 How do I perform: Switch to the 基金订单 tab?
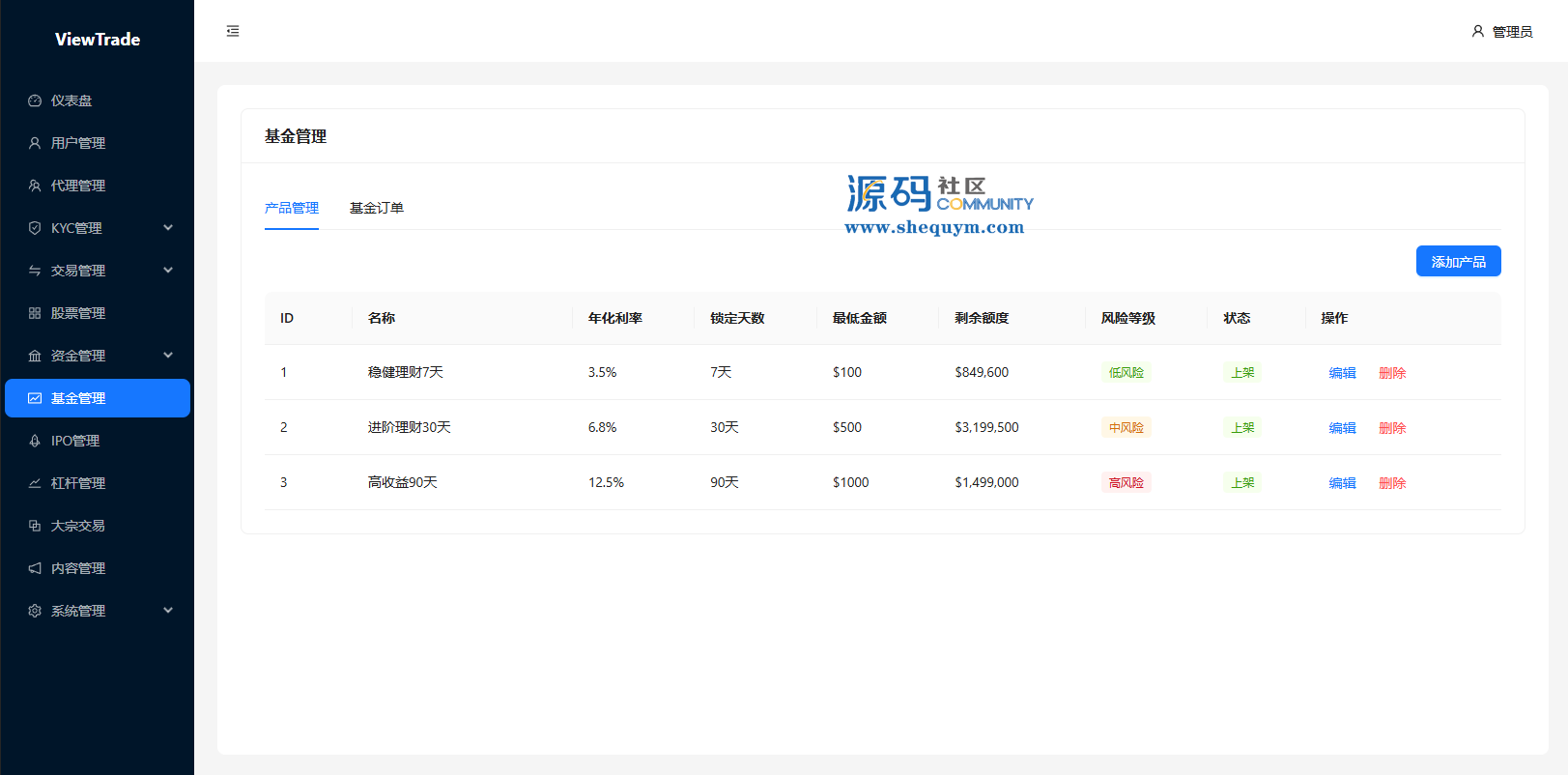click(377, 208)
